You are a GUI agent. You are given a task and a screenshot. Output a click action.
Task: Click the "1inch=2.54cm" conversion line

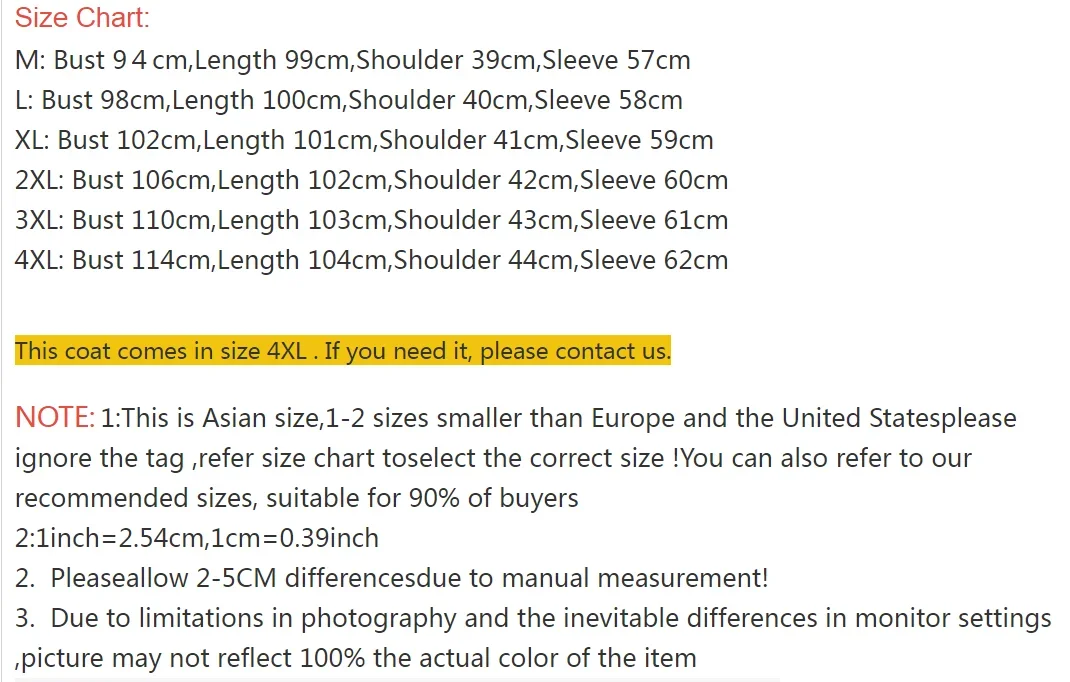pyautogui.click(x=197, y=538)
